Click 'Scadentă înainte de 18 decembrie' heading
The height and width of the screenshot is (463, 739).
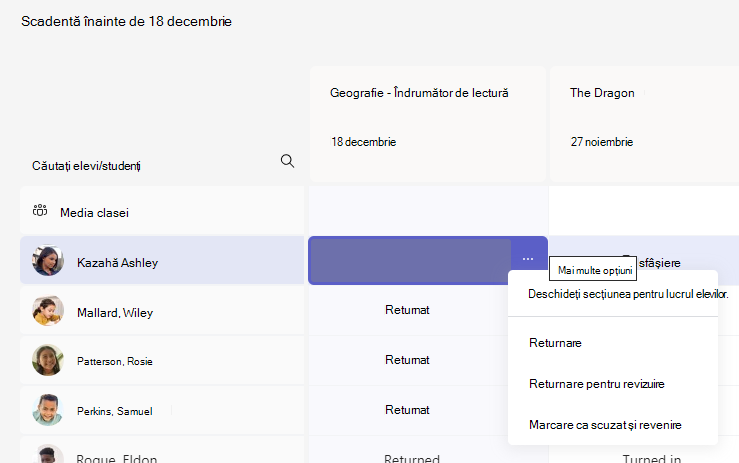pyautogui.click(x=126, y=21)
